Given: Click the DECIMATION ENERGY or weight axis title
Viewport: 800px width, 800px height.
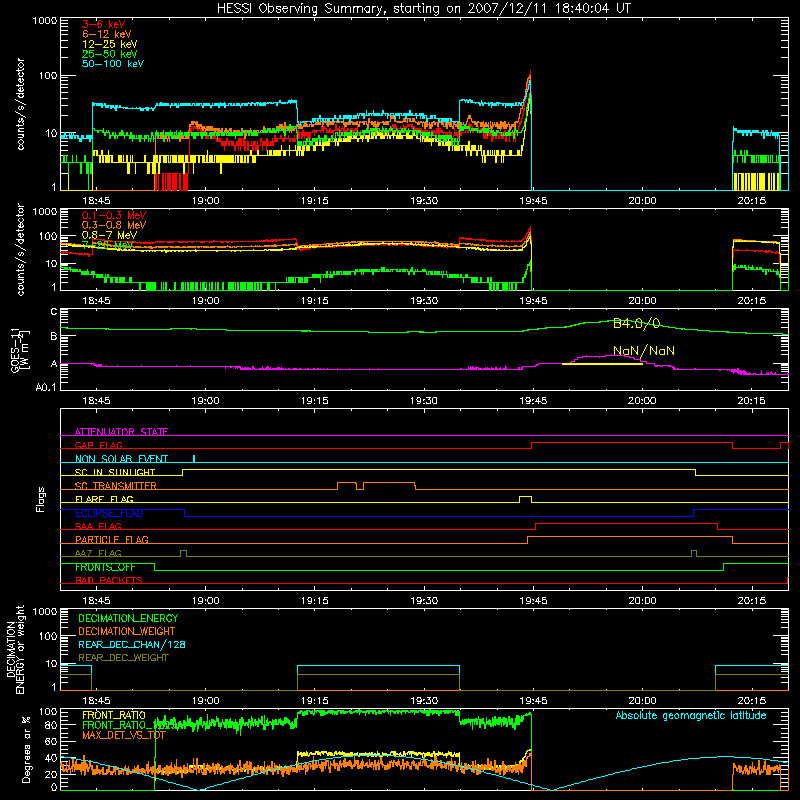Looking at the screenshot, I should [15, 649].
